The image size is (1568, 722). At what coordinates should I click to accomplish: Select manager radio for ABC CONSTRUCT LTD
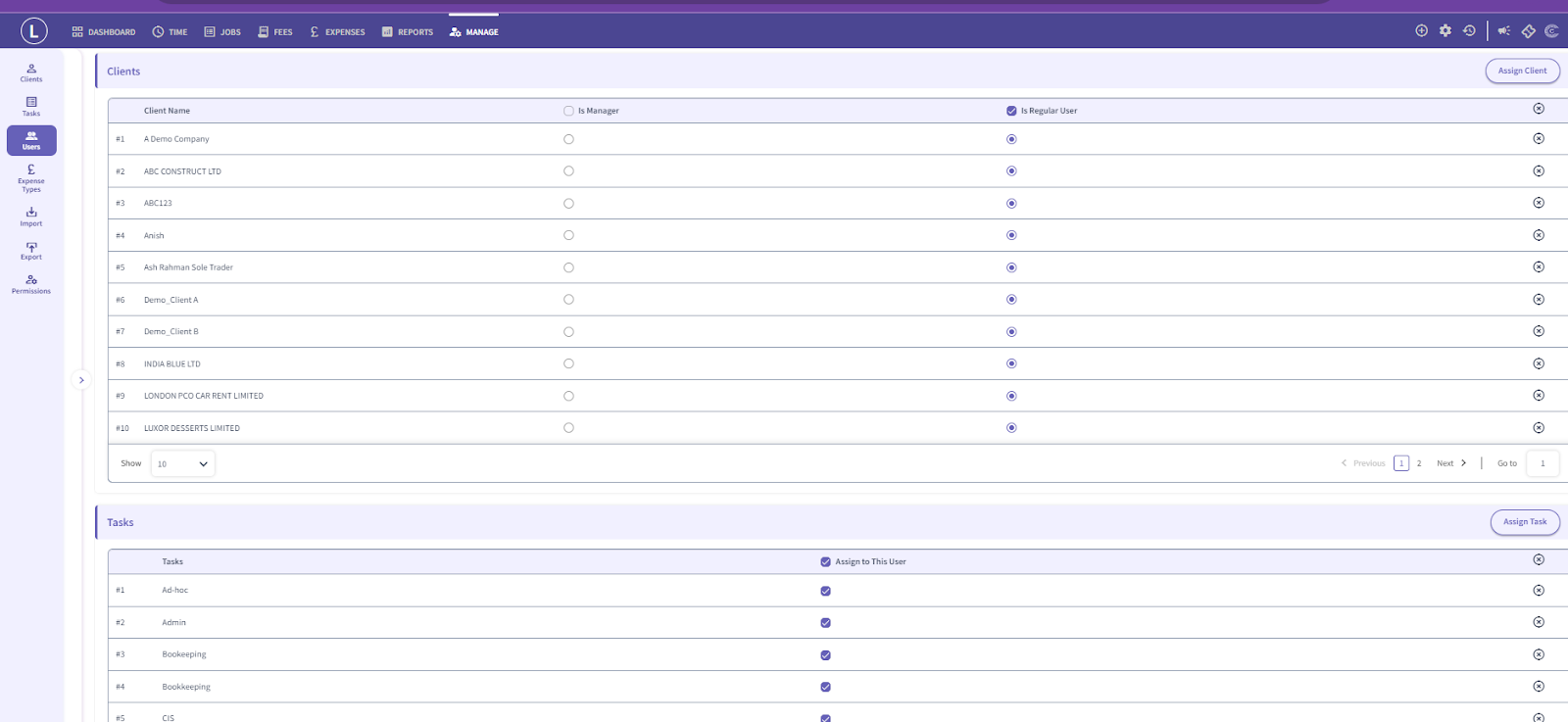(568, 171)
